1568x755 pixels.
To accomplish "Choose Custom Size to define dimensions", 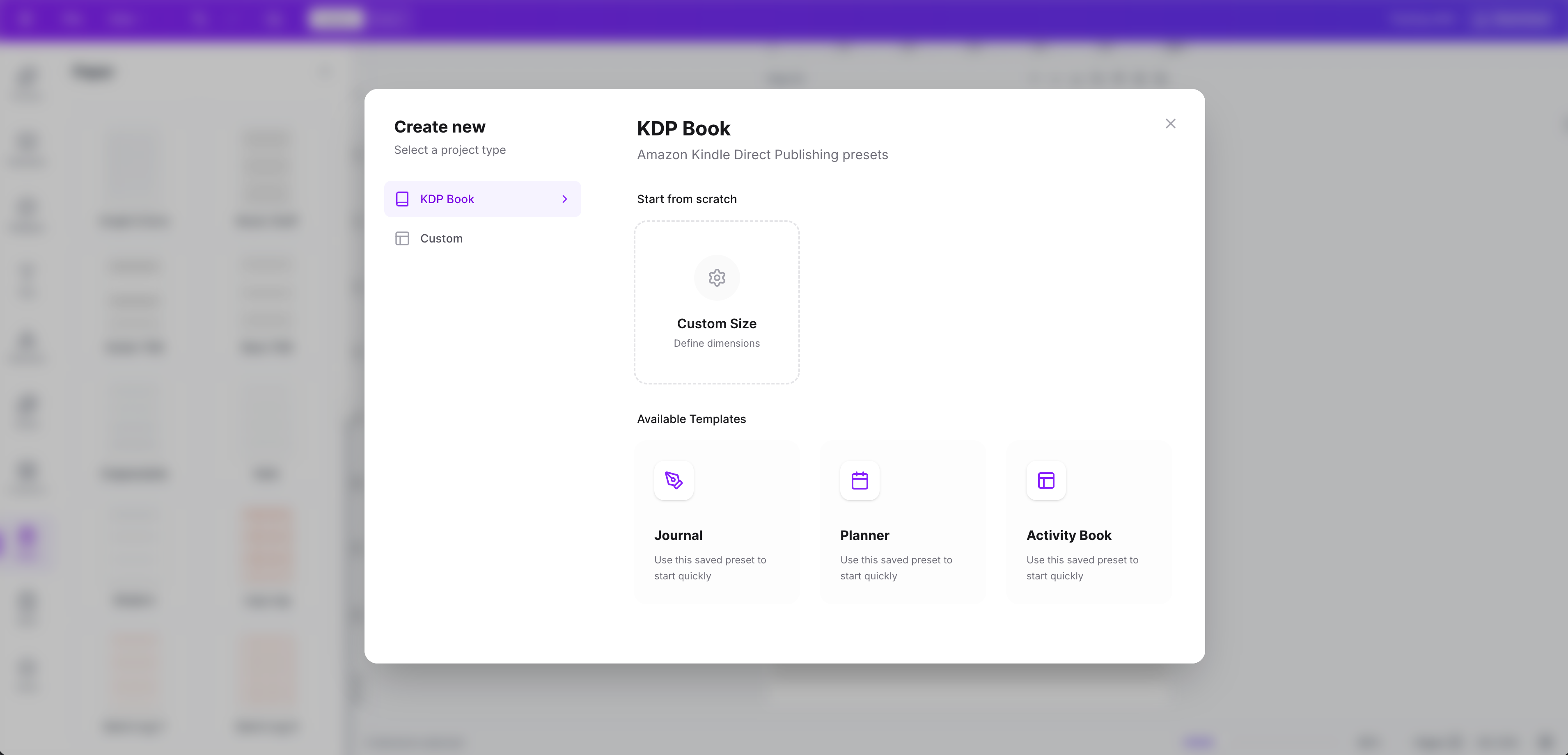I will coord(716,302).
